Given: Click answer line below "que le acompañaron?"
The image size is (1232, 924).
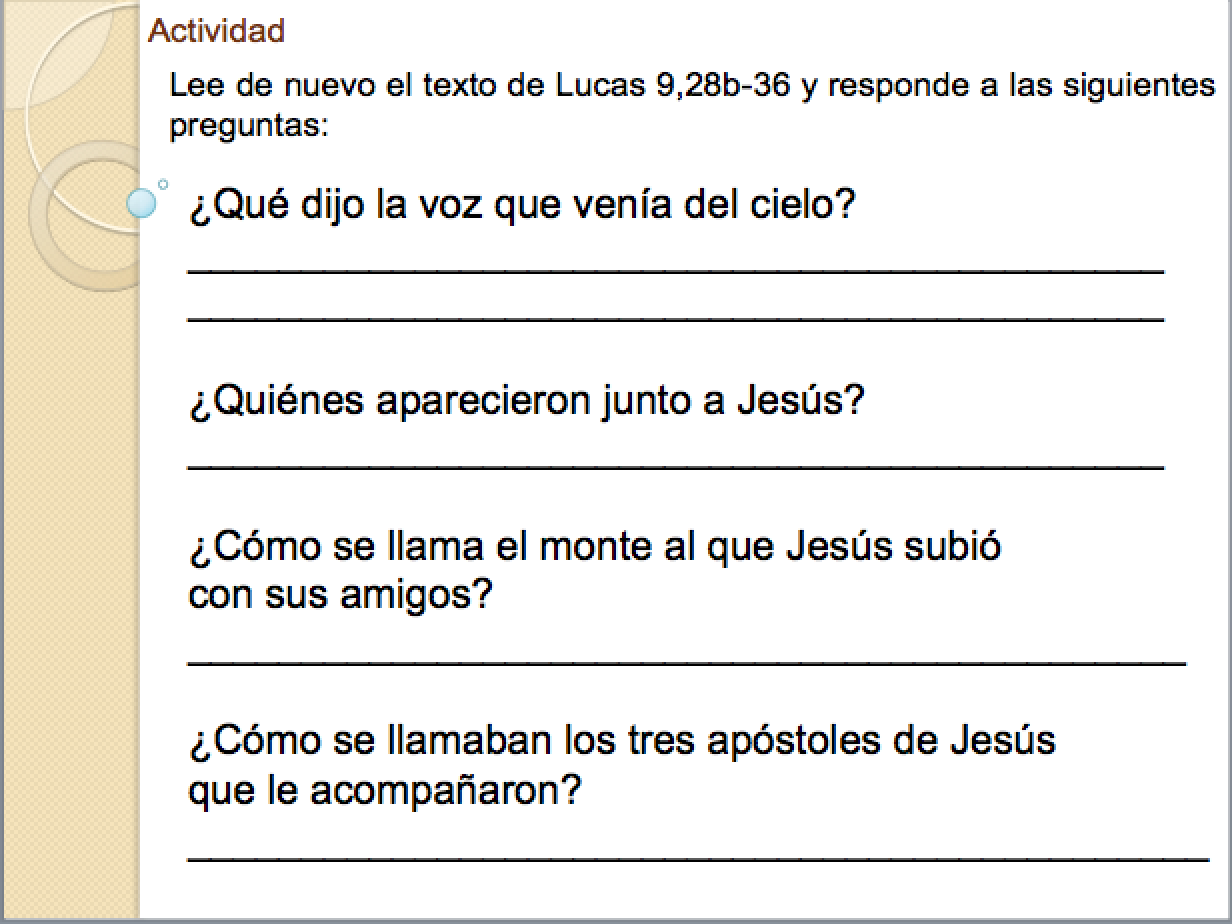Looking at the screenshot, I should (x=698, y=857).
